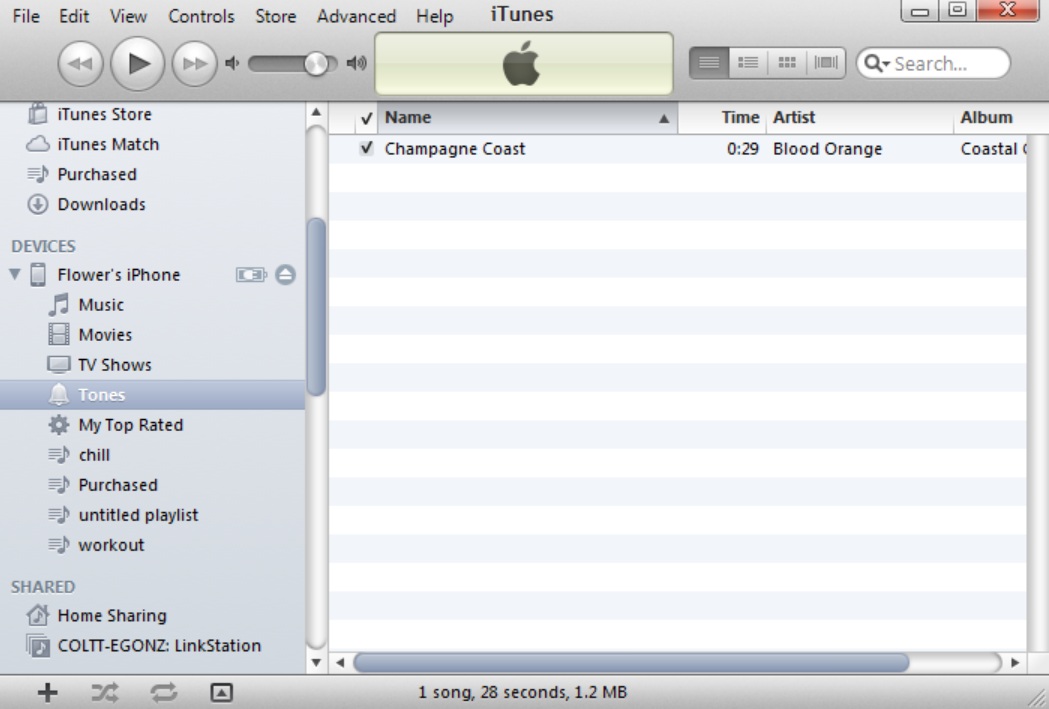Click the Blood Orange artist cell
This screenshot has height=709, width=1049.
[x=828, y=148]
